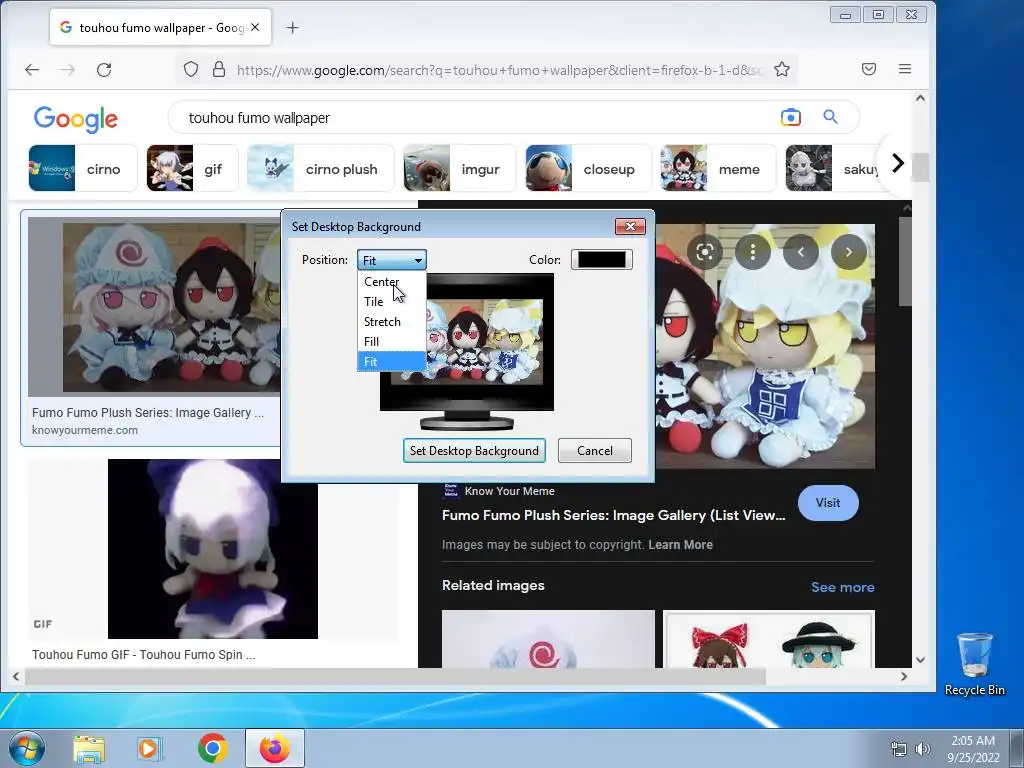Open See more related images link
Viewport: 1024px width, 768px height.
[842, 587]
